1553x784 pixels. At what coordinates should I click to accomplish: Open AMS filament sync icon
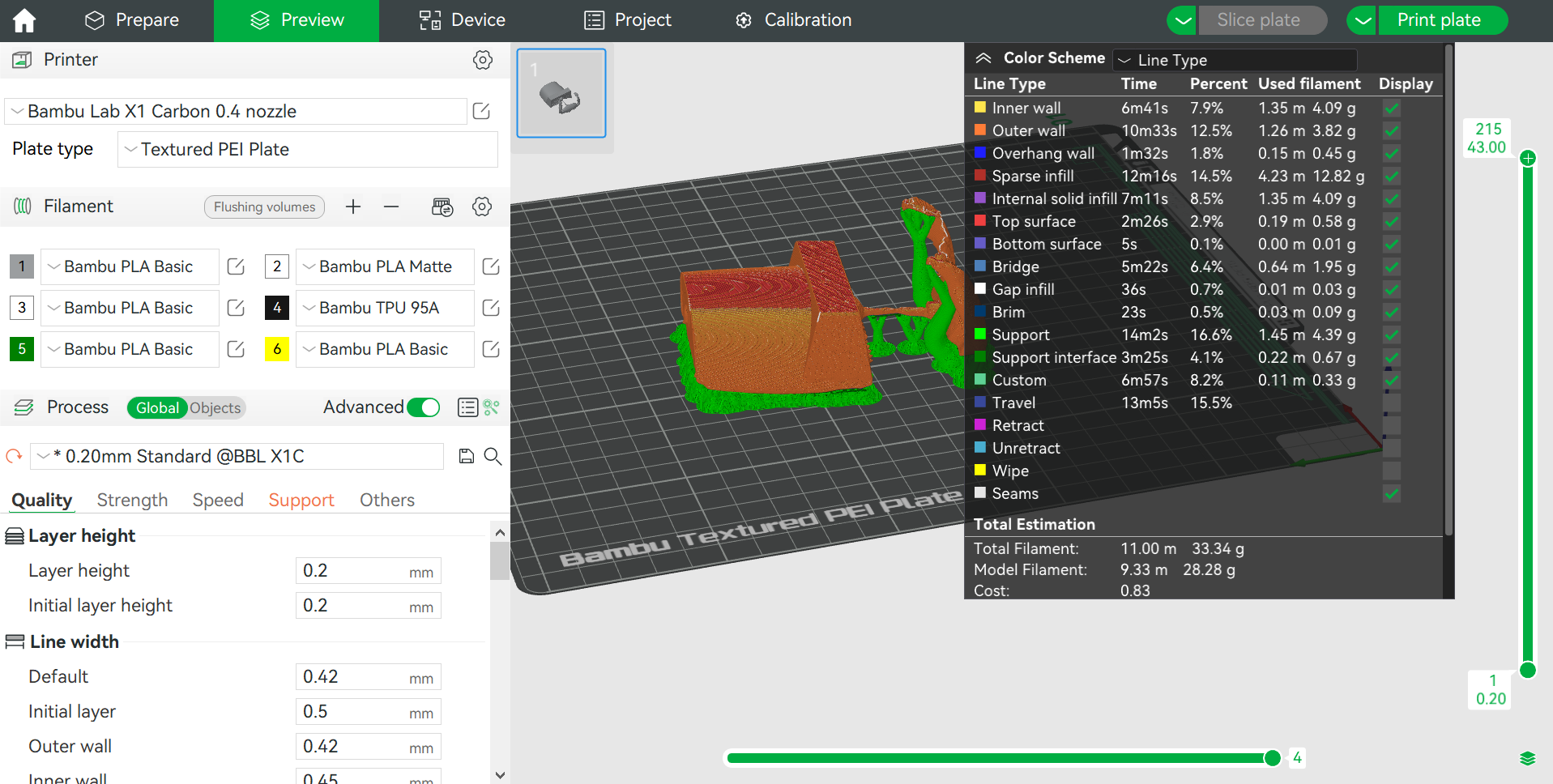click(442, 207)
